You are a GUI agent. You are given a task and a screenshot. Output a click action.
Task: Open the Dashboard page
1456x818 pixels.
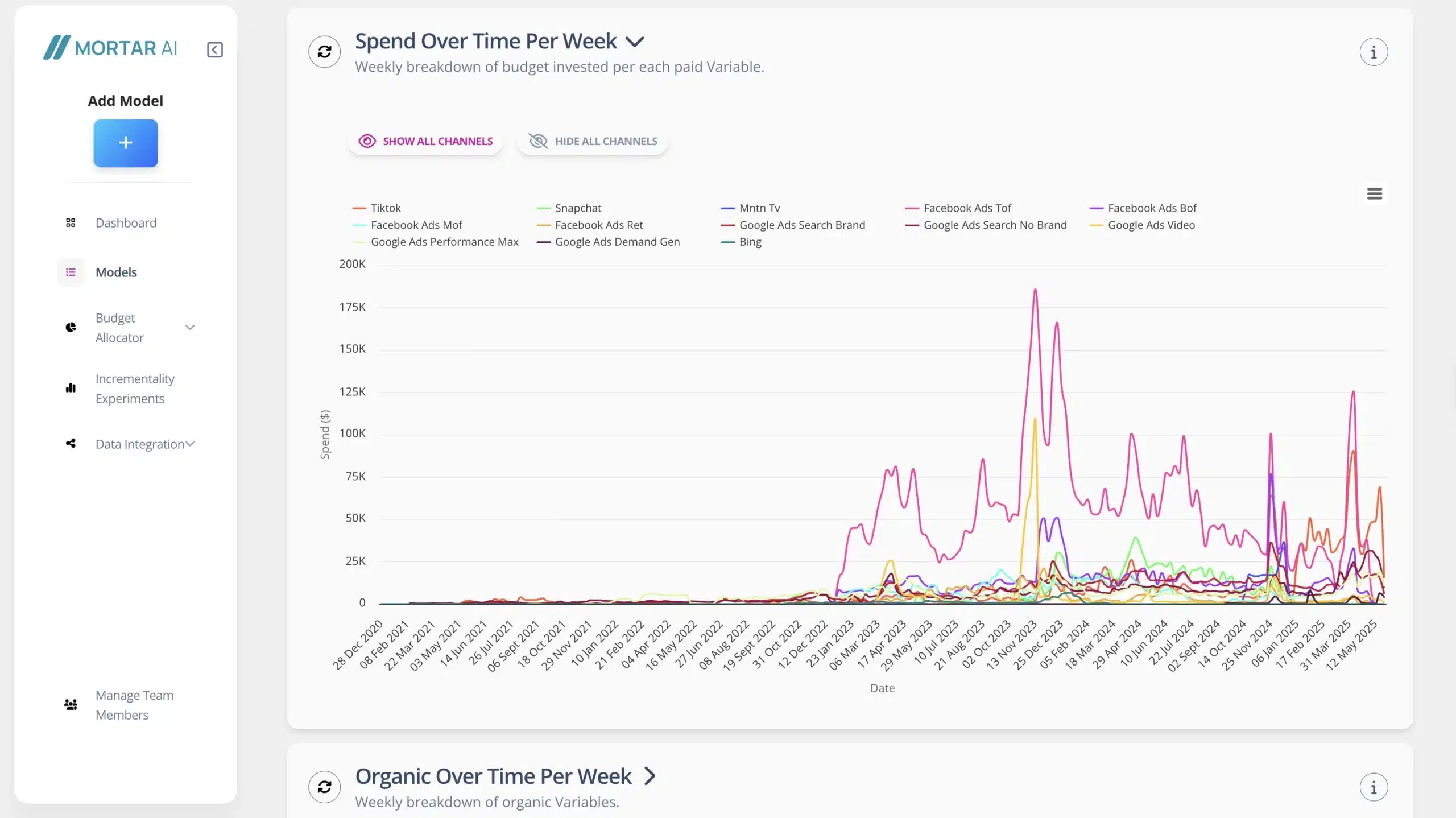pyautogui.click(x=126, y=223)
